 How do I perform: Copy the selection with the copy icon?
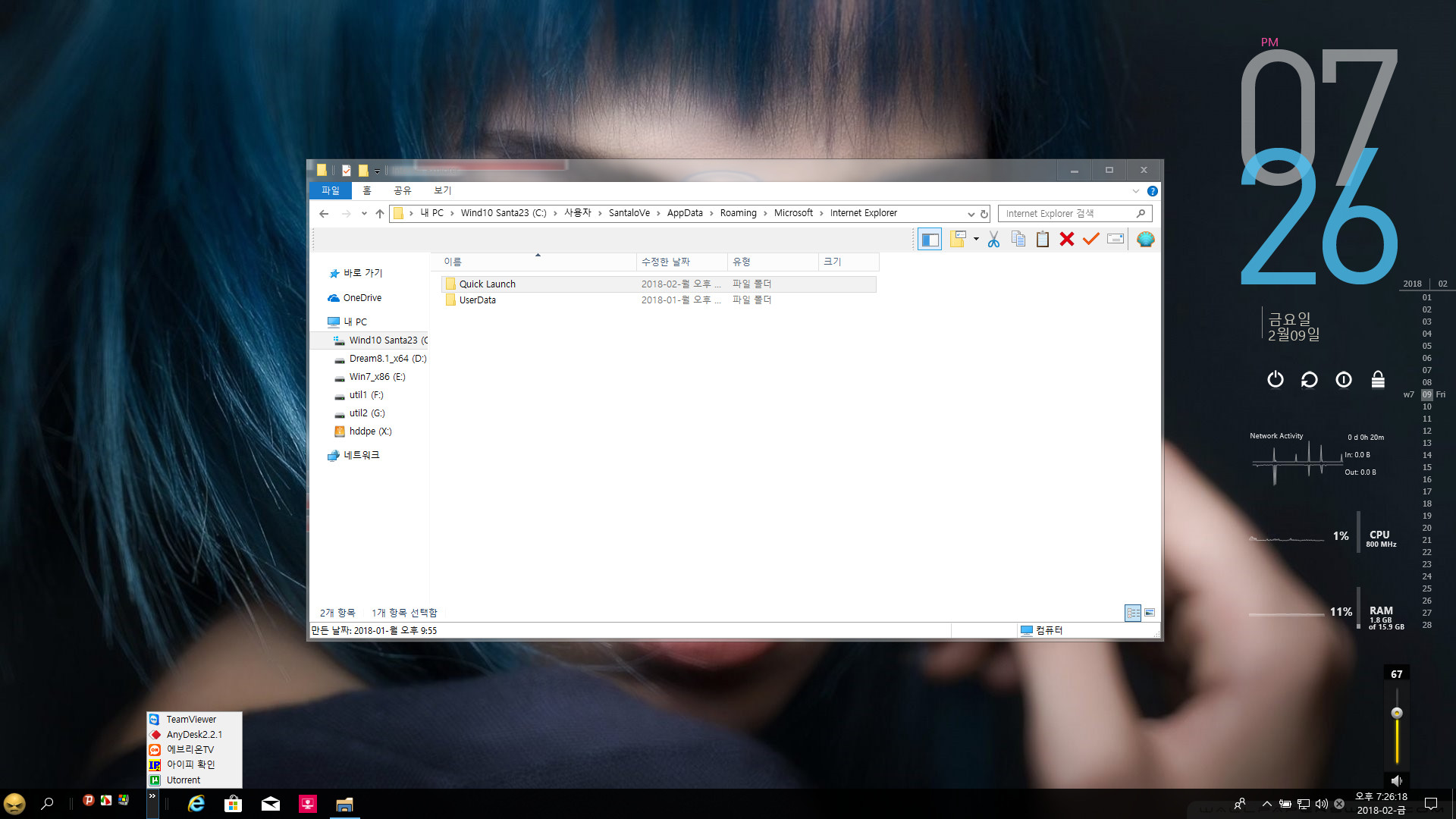pos(1018,240)
